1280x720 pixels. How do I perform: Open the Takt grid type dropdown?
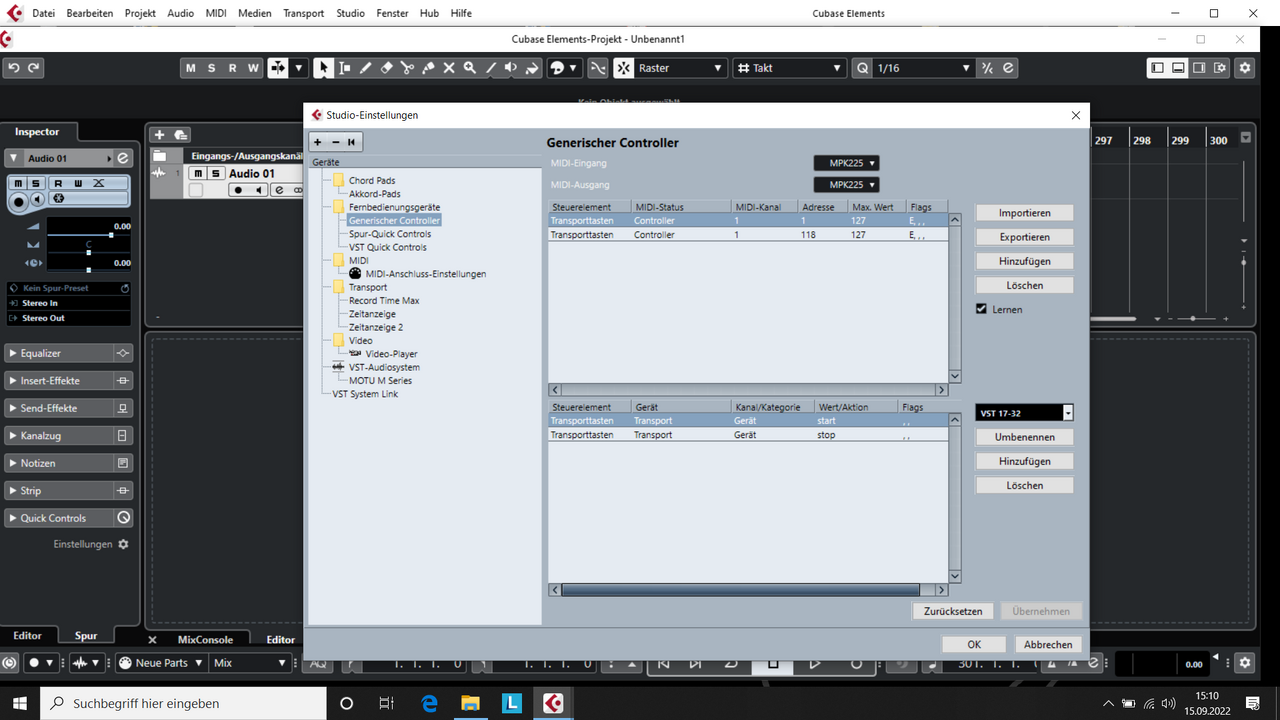click(x=790, y=68)
